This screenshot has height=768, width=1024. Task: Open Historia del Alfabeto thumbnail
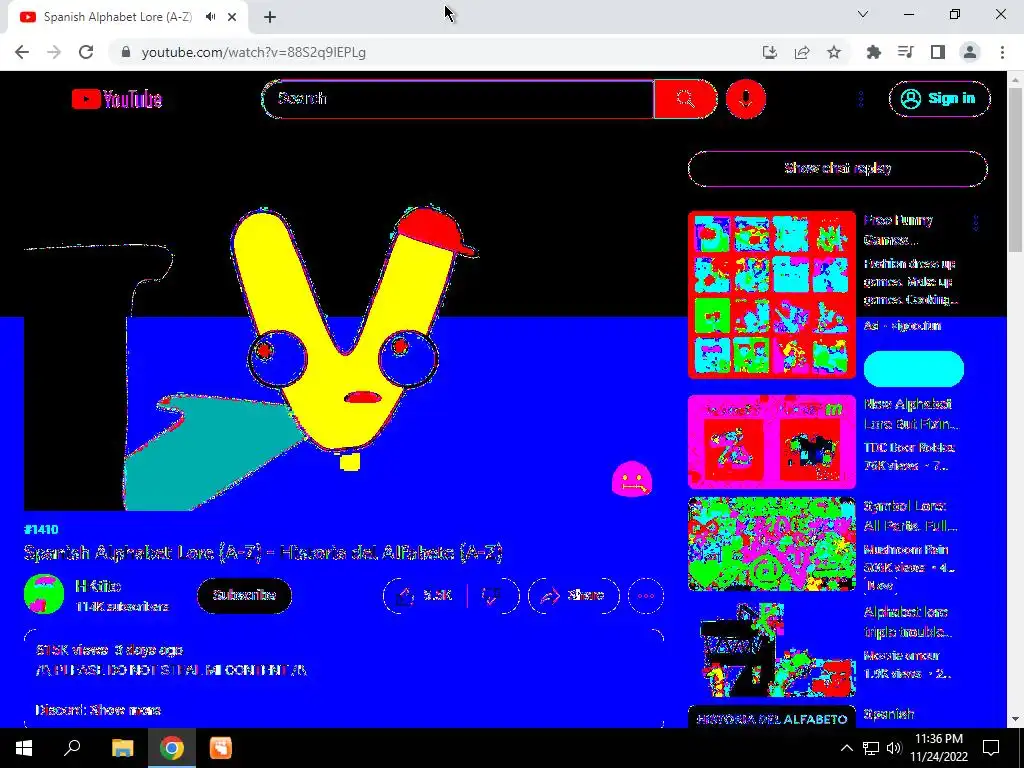[x=771, y=716]
